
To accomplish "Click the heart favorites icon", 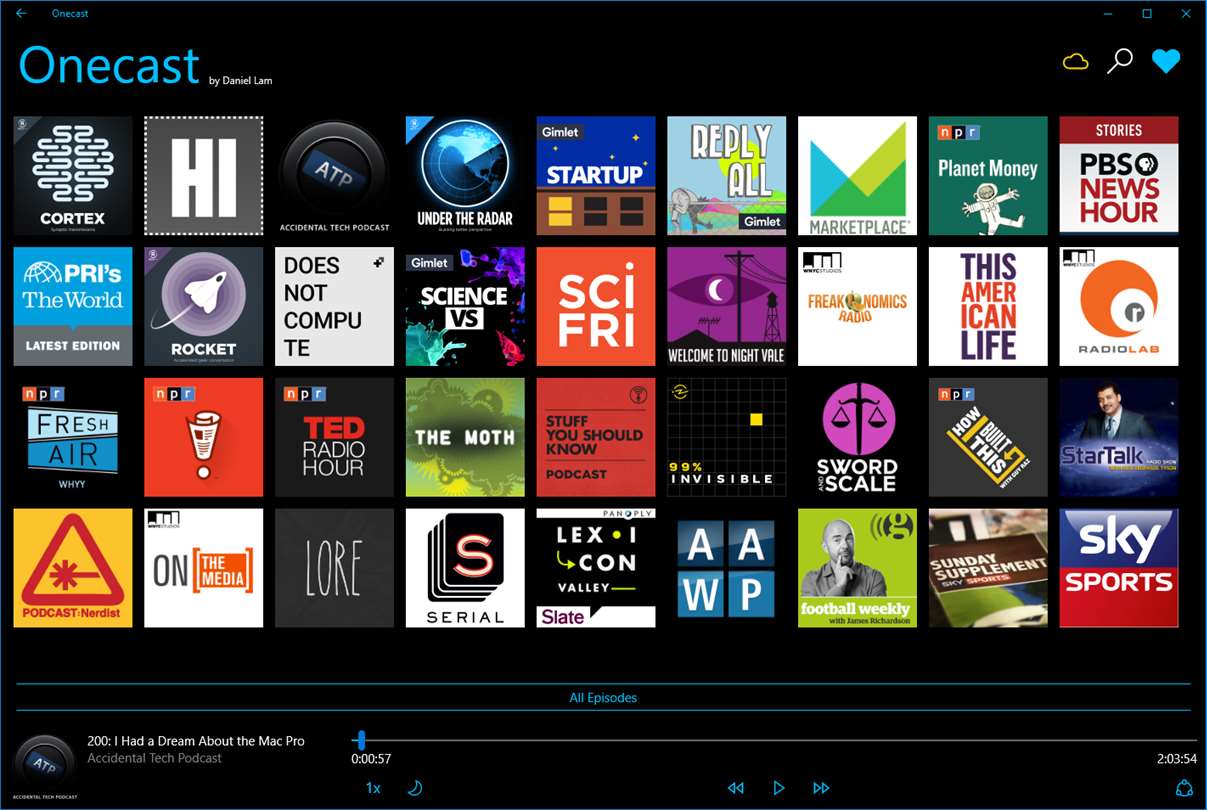I will tap(1166, 62).
